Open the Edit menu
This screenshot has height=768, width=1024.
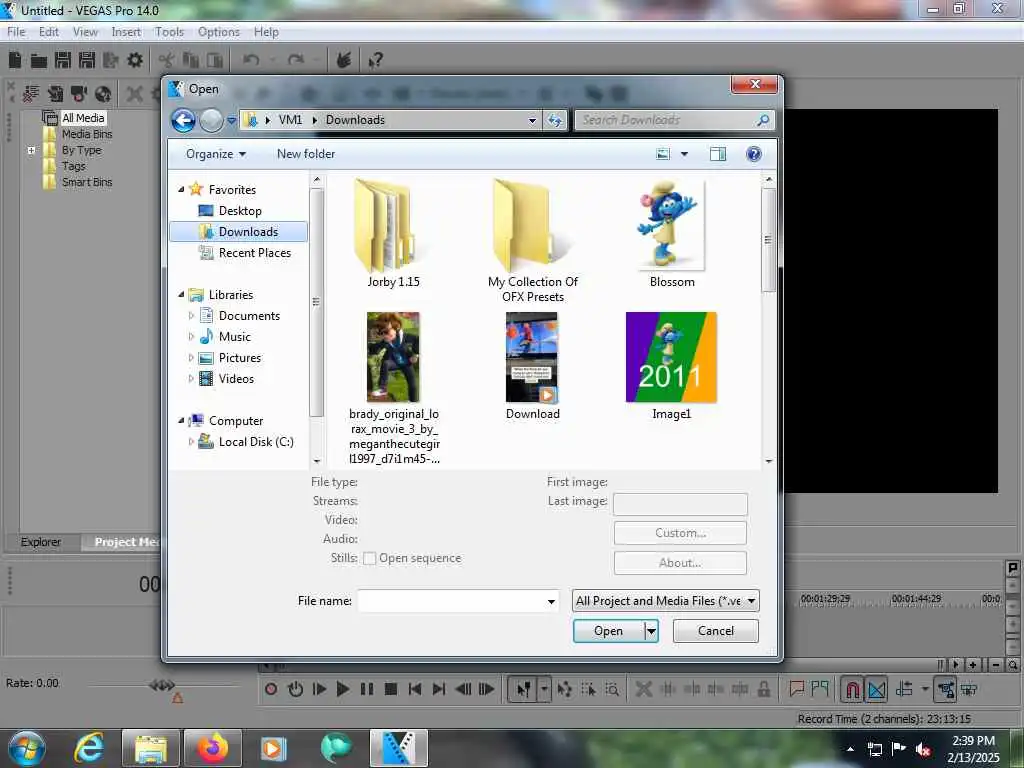pos(48,32)
